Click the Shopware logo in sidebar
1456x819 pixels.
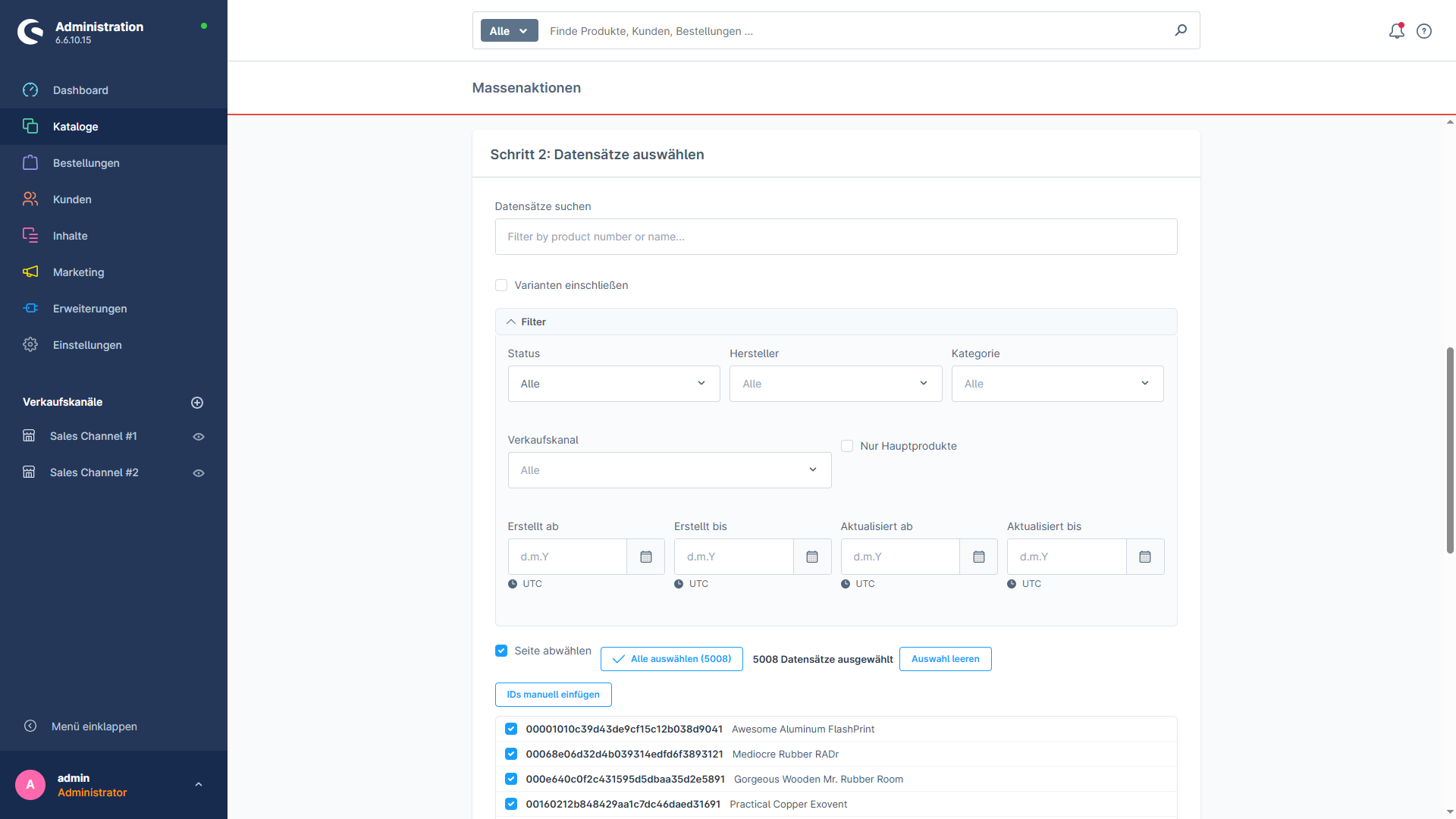[x=30, y=32]
